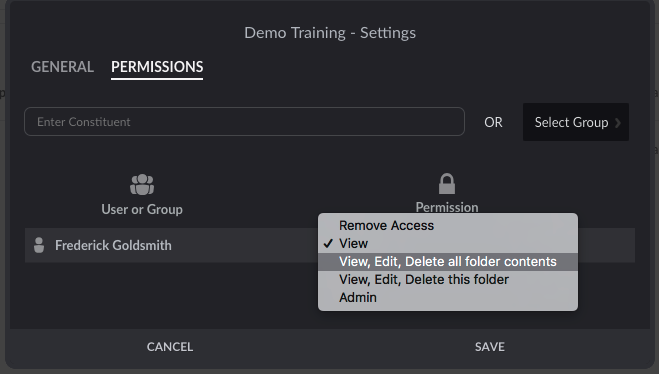
Task: Switch to the GENERAL tab
Action: click(62, 67)
